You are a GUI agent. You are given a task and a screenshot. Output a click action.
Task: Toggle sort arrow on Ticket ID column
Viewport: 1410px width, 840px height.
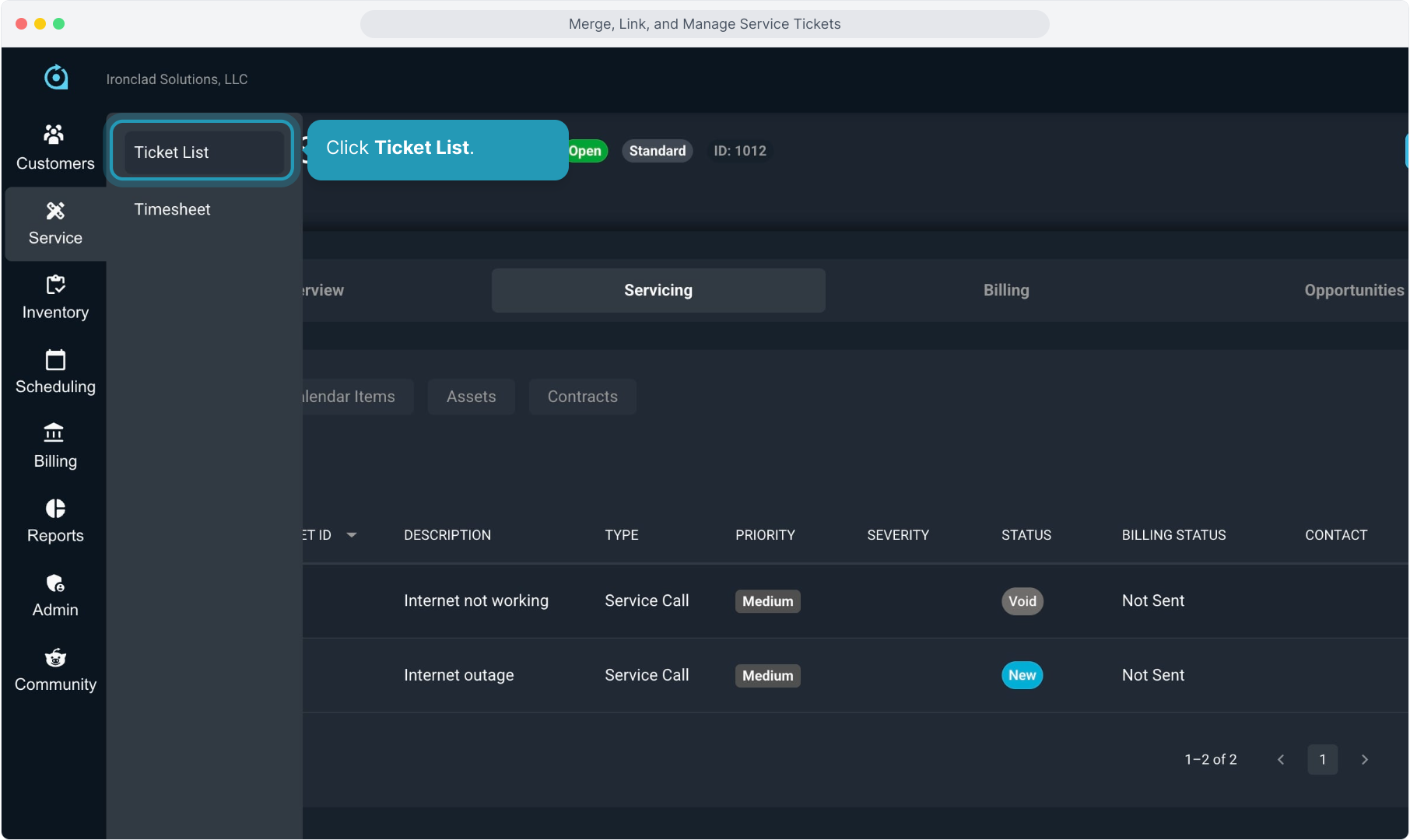click(352, 535)
